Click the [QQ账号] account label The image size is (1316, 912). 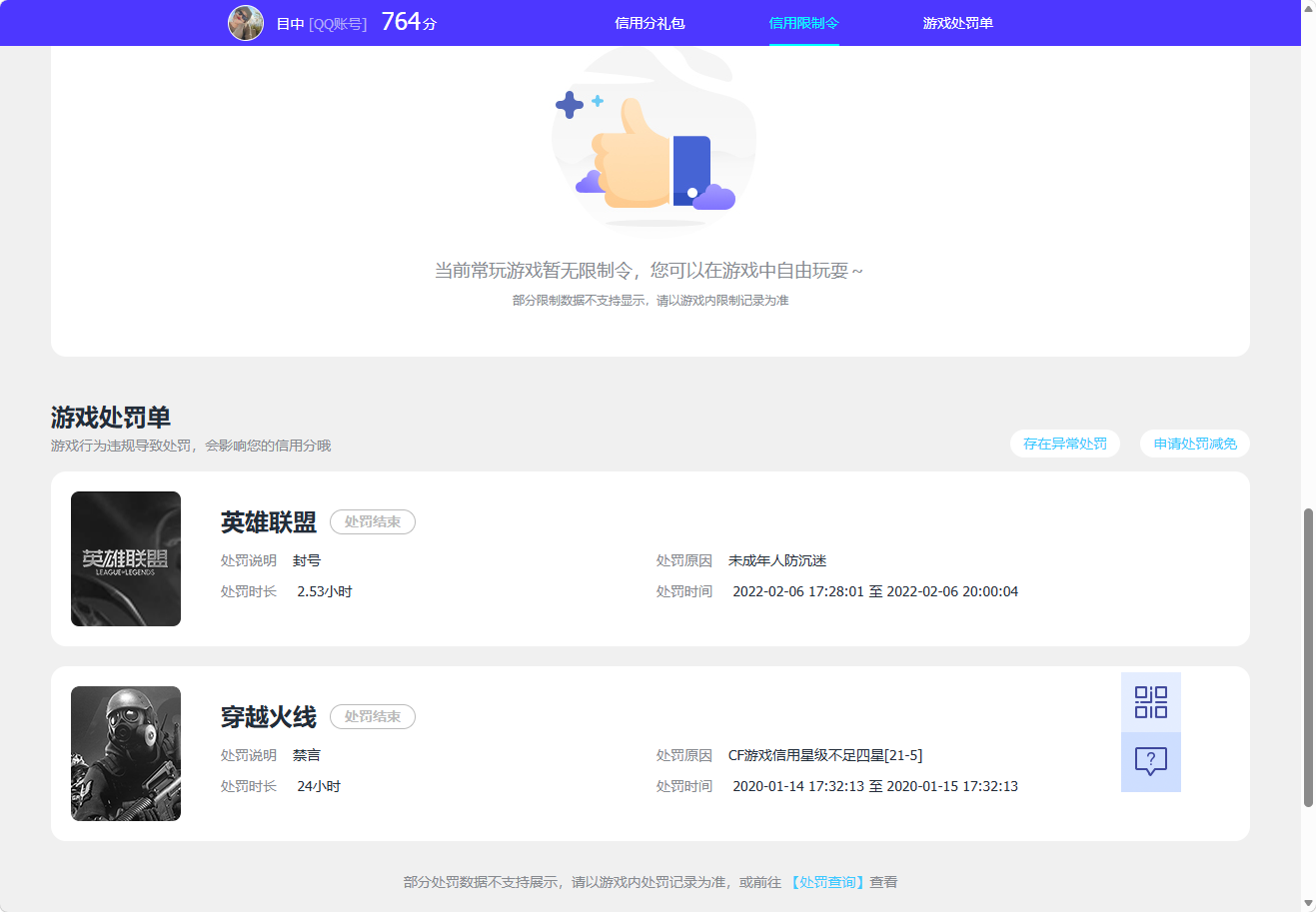click(x=338, y=24)
